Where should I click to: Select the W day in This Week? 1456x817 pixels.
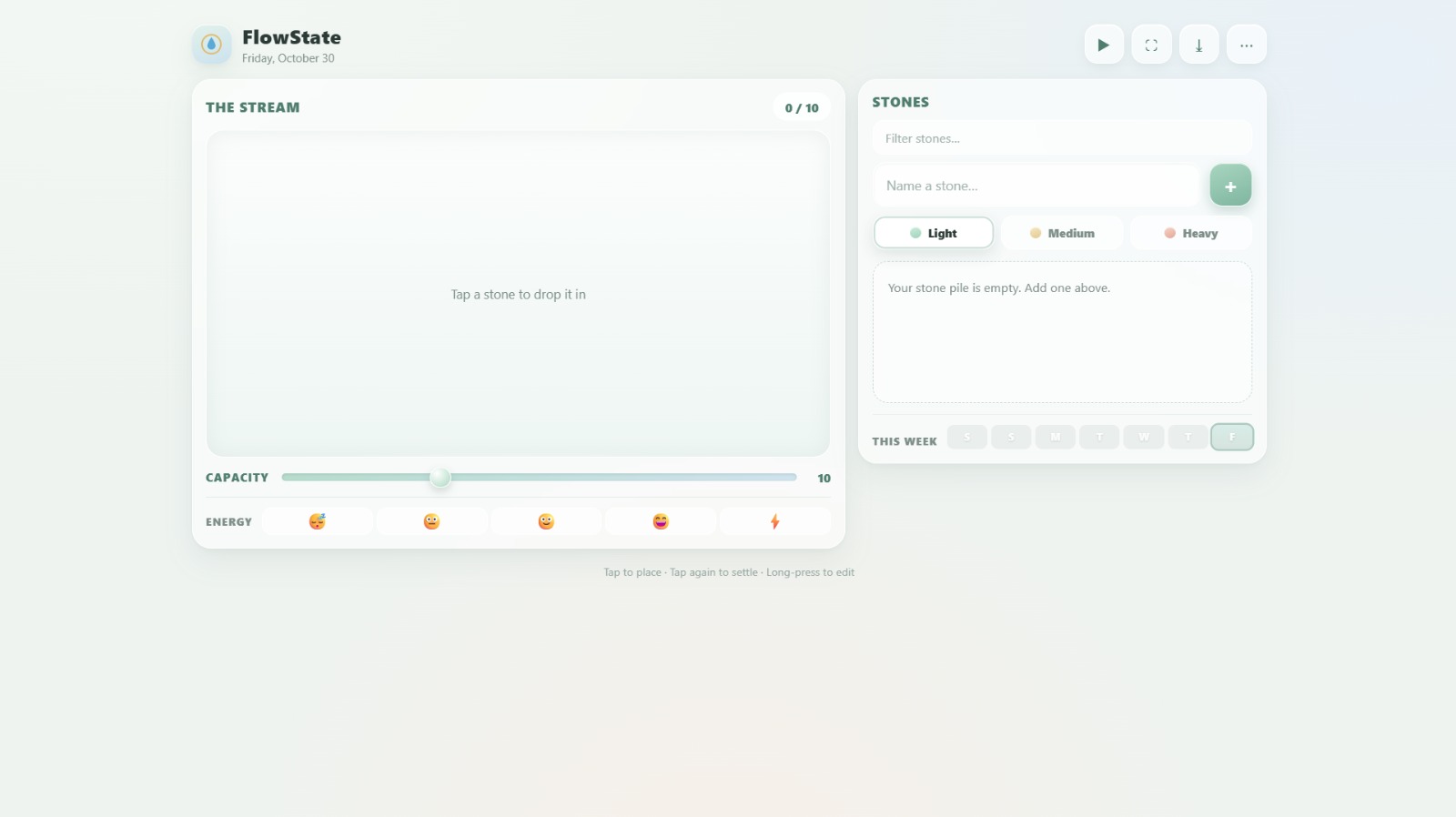coord(1144,437)
